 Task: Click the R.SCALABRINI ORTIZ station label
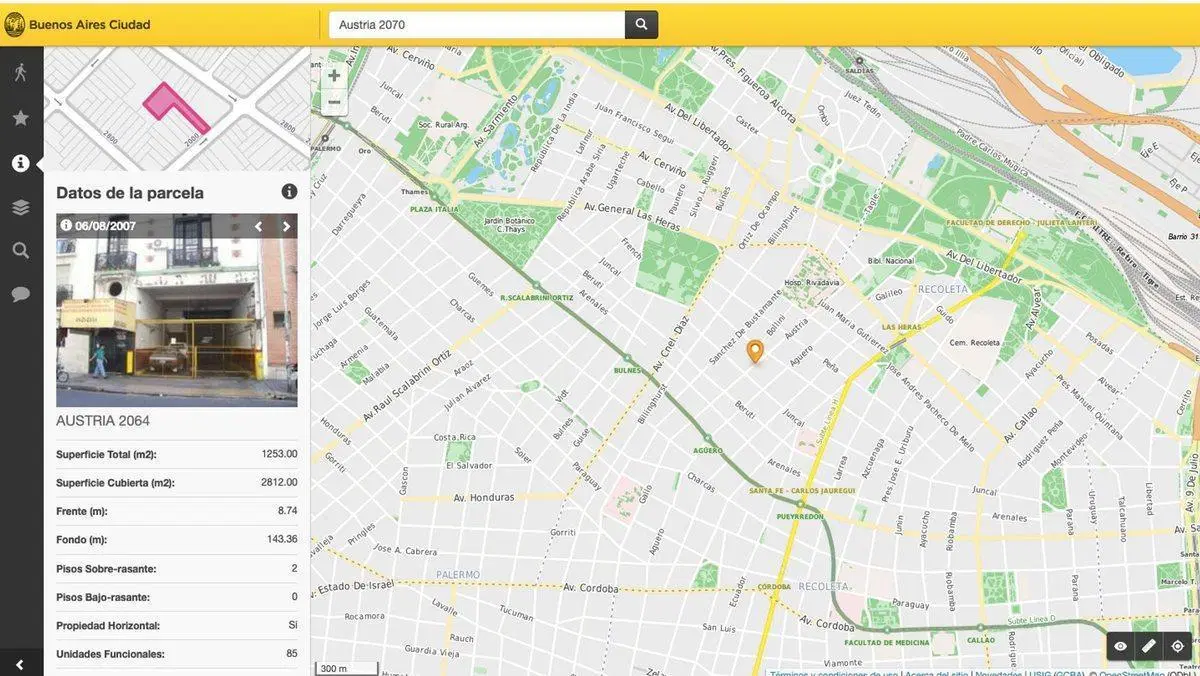click(536, 297)
